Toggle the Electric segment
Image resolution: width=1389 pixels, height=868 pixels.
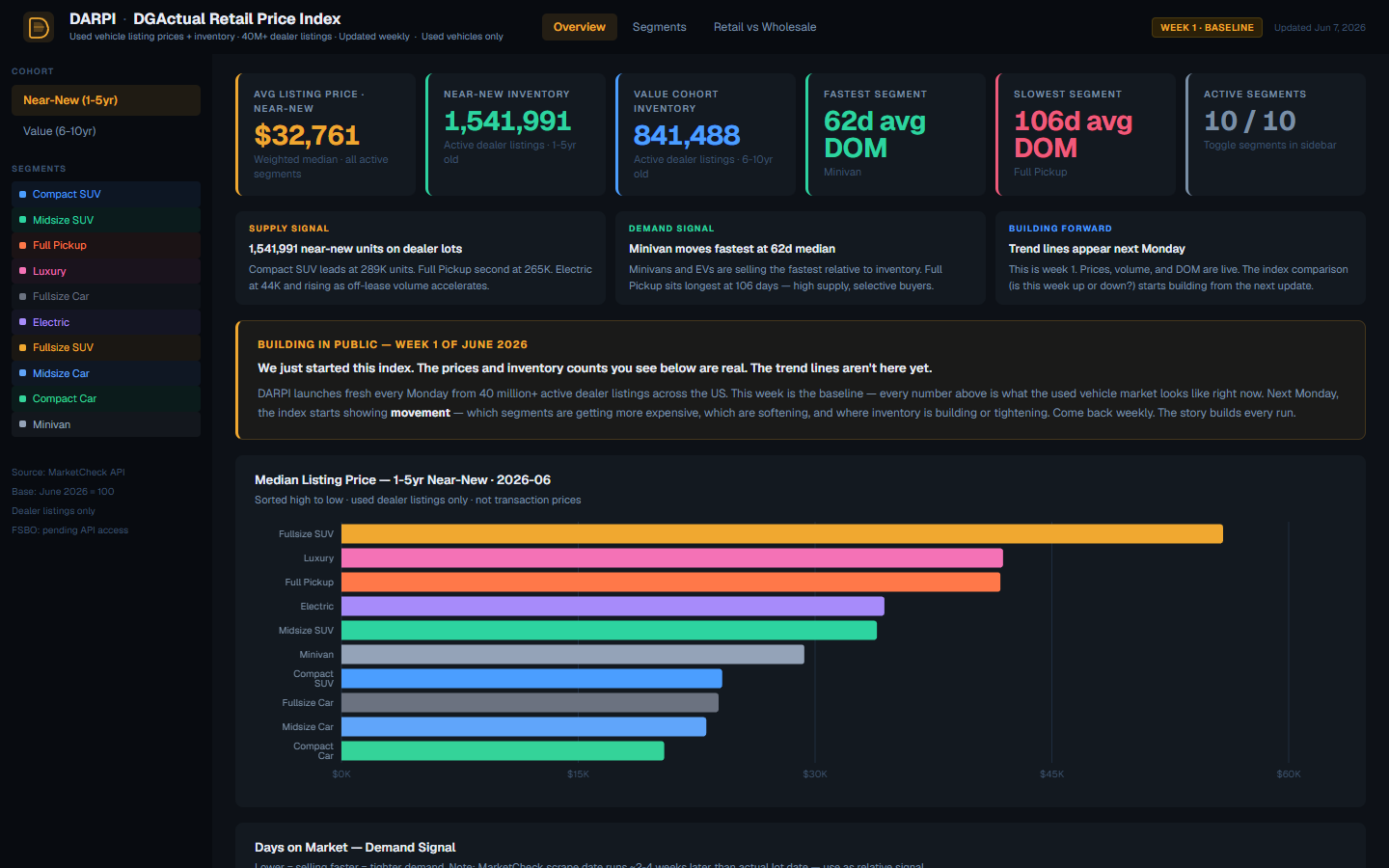point(106,322)
